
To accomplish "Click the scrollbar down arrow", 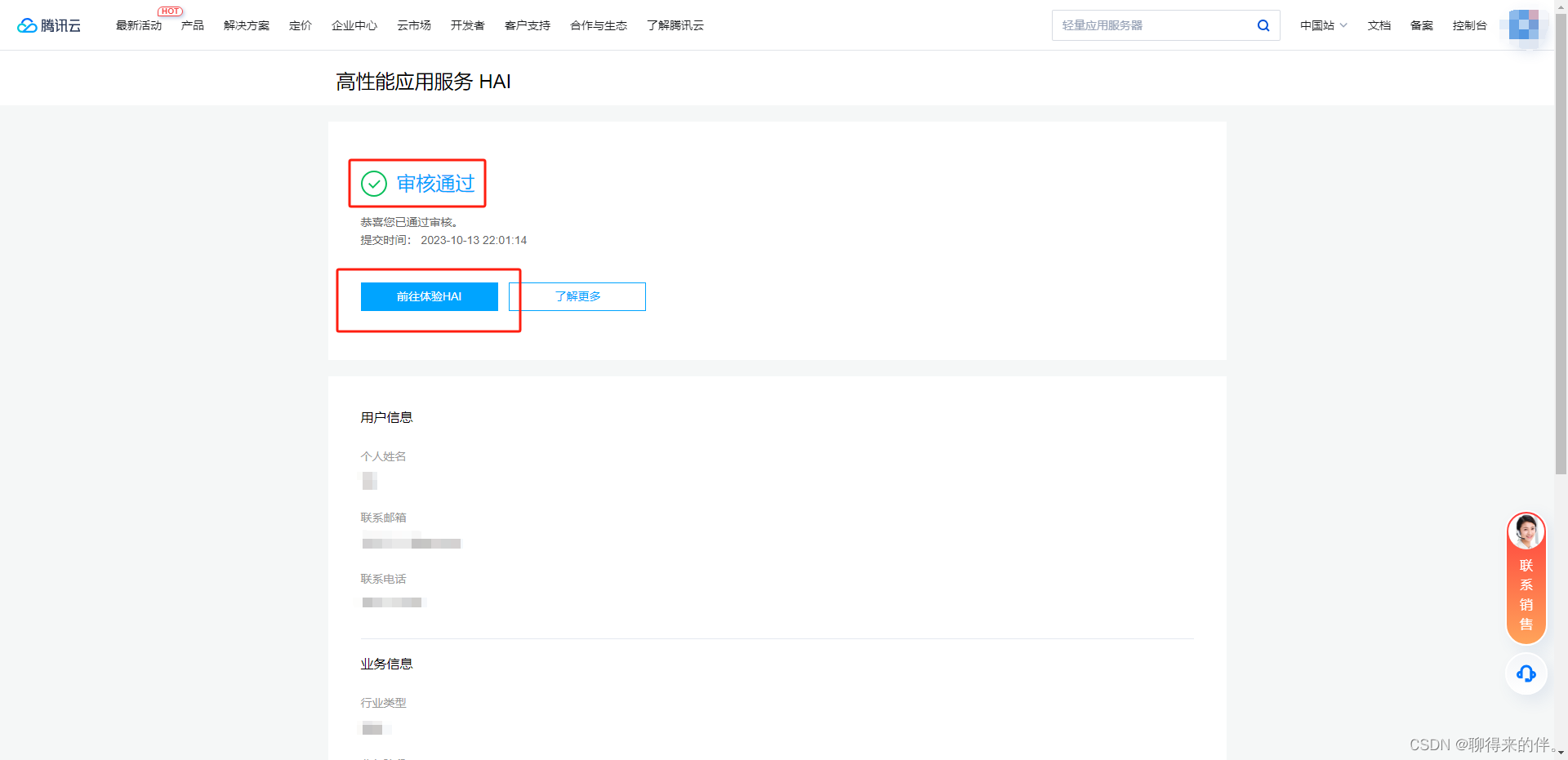I will coord(1561,753).
